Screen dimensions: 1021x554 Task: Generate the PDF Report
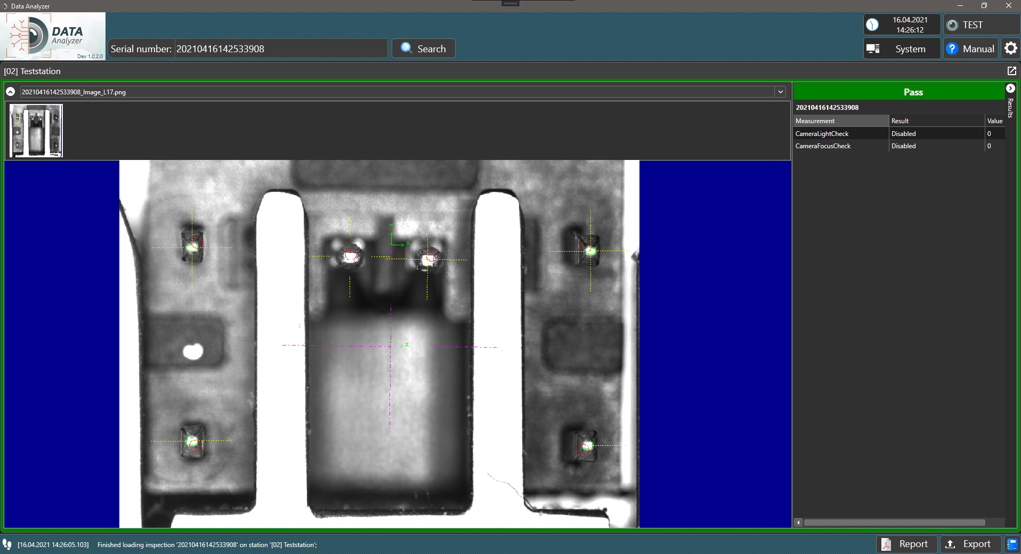[905, 544]
